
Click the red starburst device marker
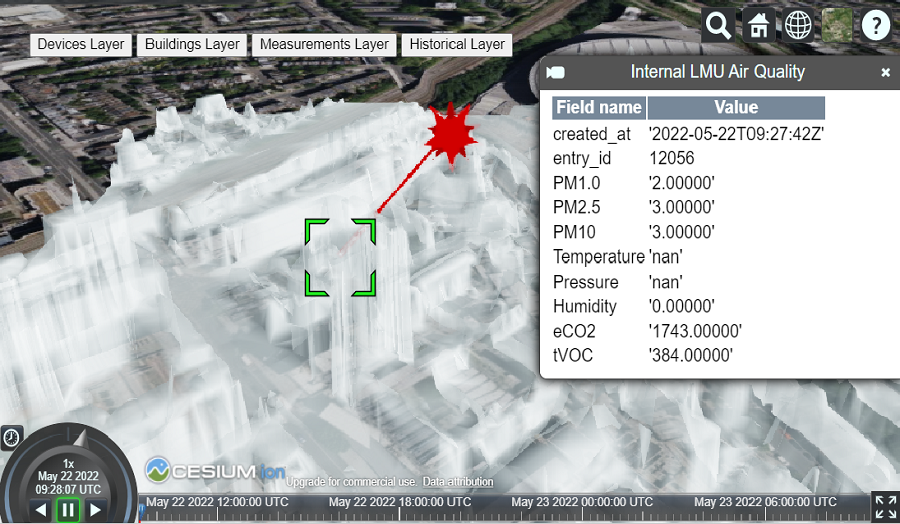[x=451, y=133]
